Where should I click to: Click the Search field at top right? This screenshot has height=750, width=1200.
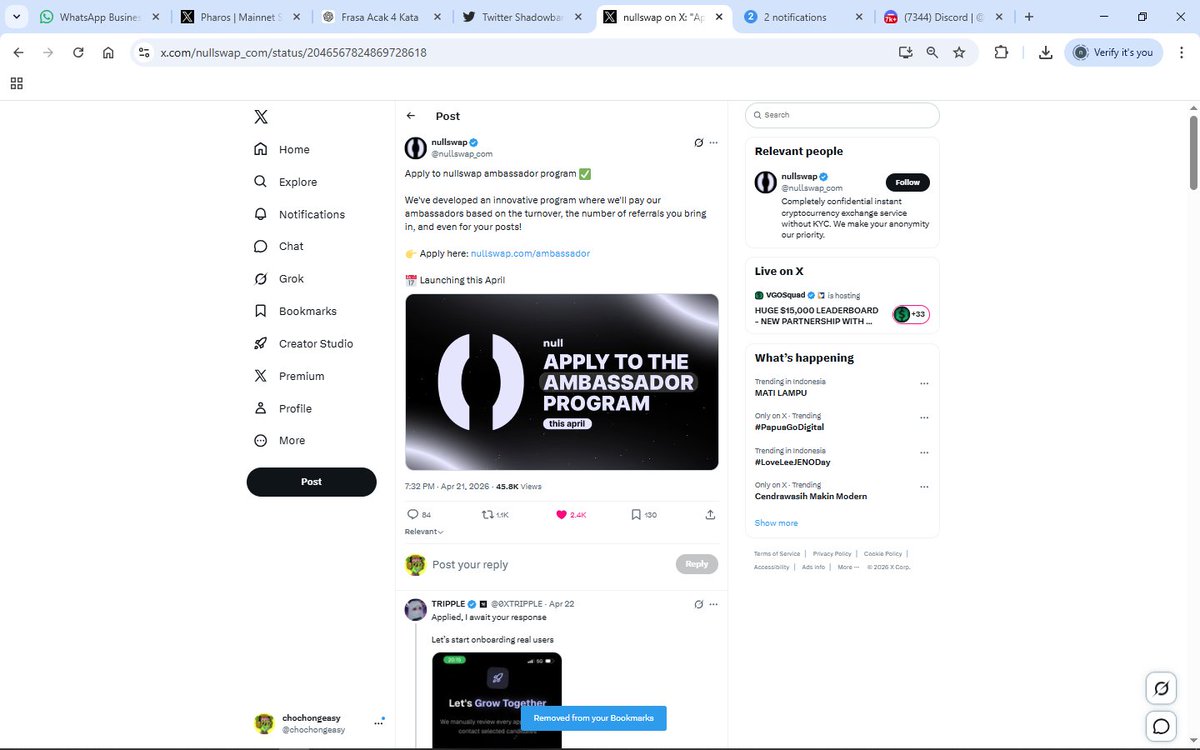point(841,115)
